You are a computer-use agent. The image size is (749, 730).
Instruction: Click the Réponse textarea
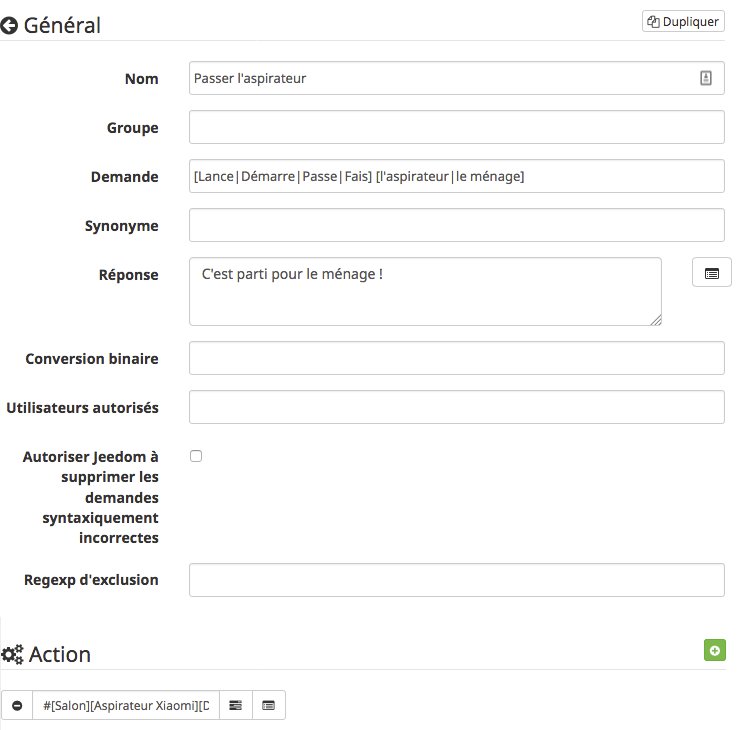425,291
